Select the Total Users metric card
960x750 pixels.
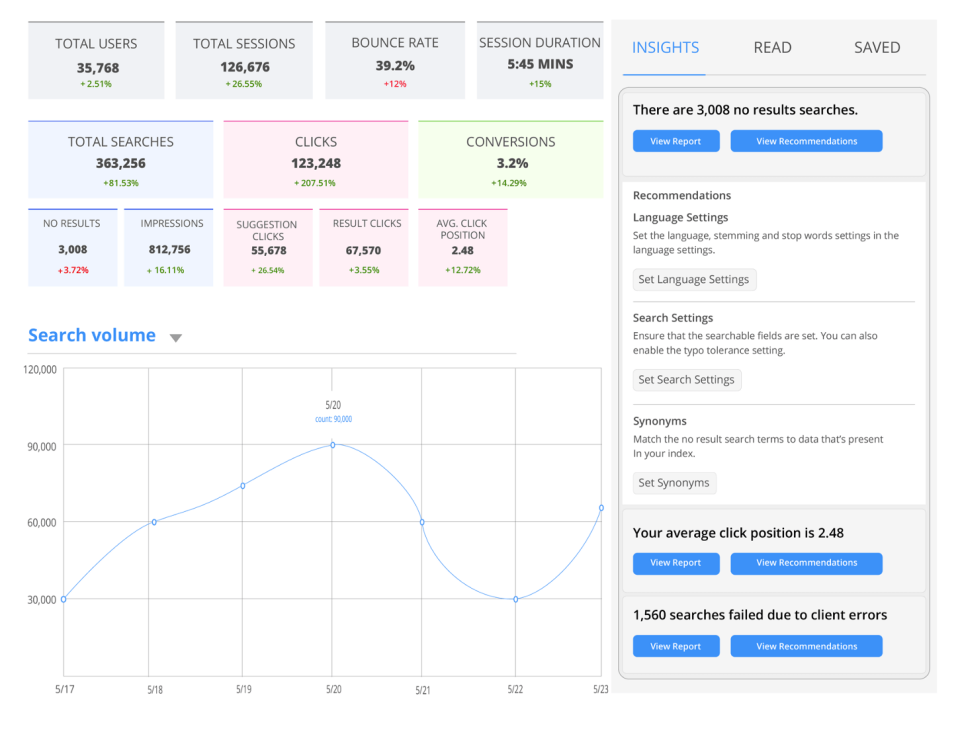[96, 58]
